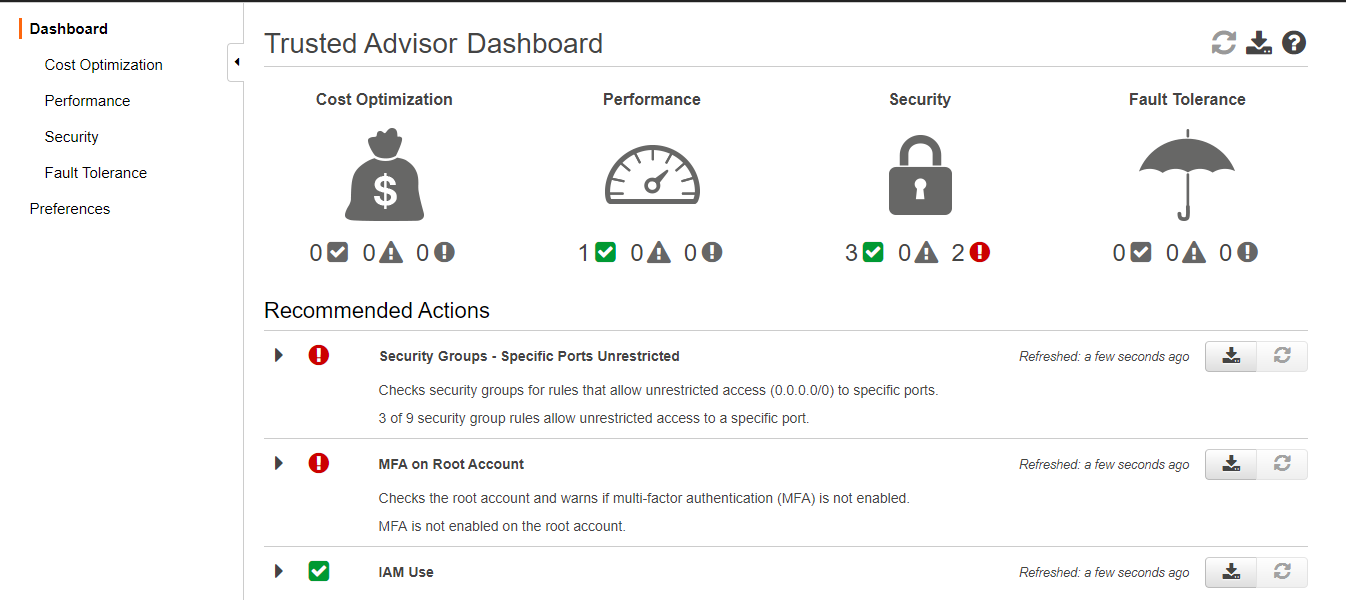Open Fault Tolerance in the sidebar
This screenshot has height=600, width=1346.
[96, 173]
